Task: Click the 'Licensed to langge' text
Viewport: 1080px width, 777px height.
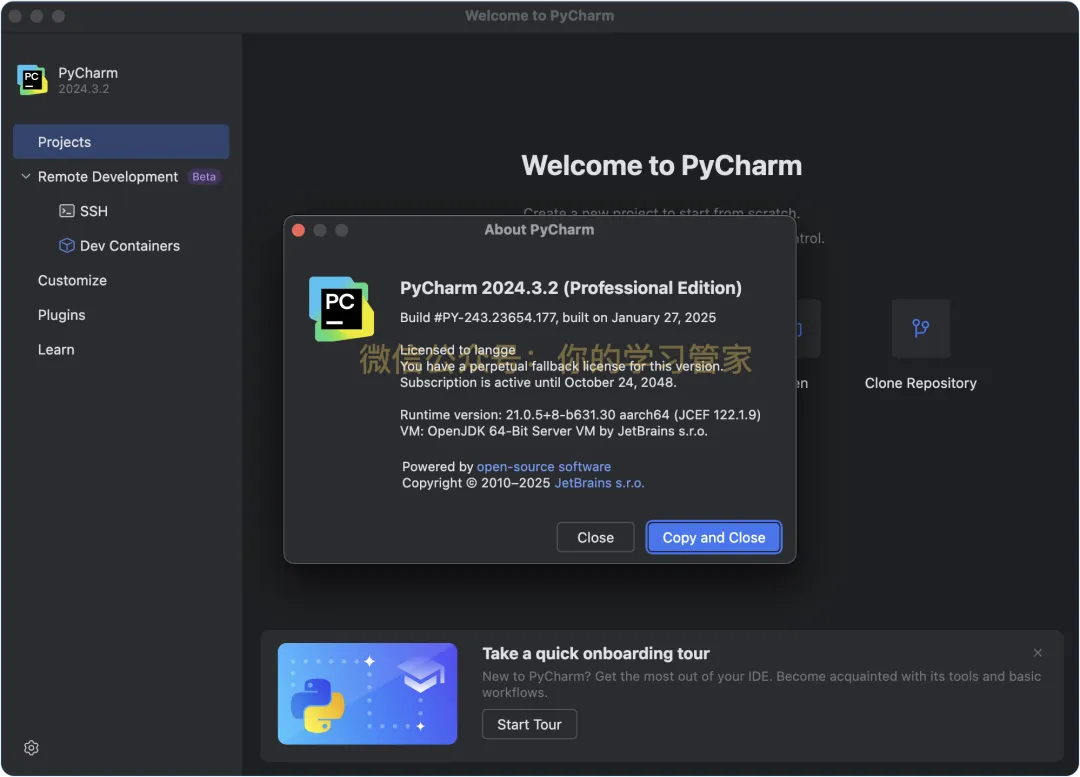Action: [x=457, y=350]
